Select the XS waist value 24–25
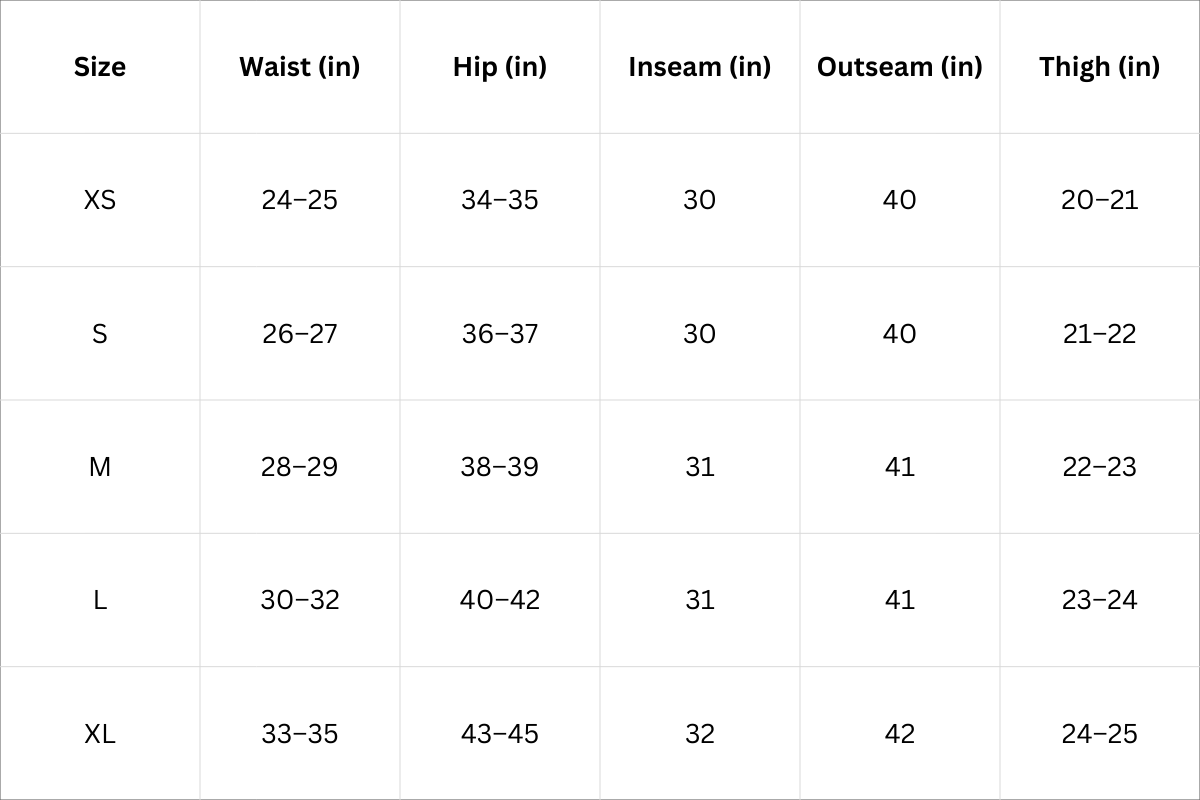The image size is (1200, 800). click(300, 200)
